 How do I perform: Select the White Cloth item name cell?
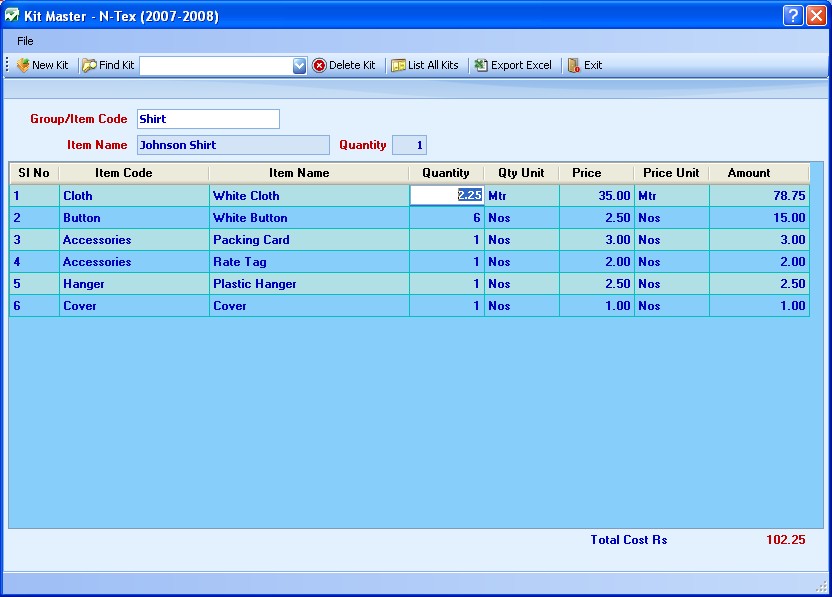pyautogui.click(x=309, y=195)
